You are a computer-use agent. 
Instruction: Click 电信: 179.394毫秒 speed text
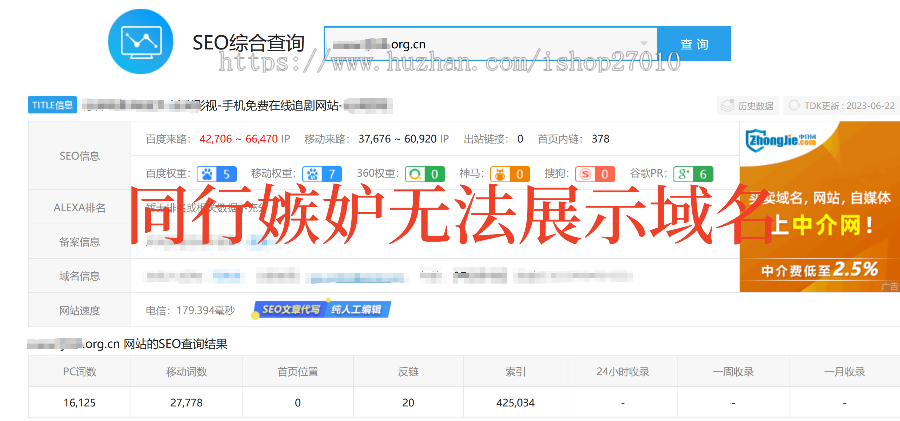tap(191, 311)
